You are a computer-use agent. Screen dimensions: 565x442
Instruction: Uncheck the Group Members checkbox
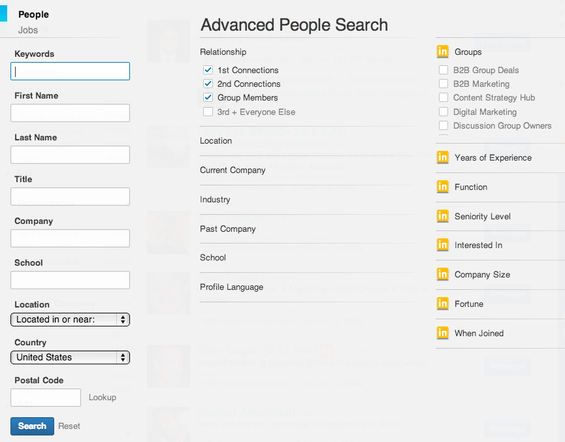tap(208, 97)
